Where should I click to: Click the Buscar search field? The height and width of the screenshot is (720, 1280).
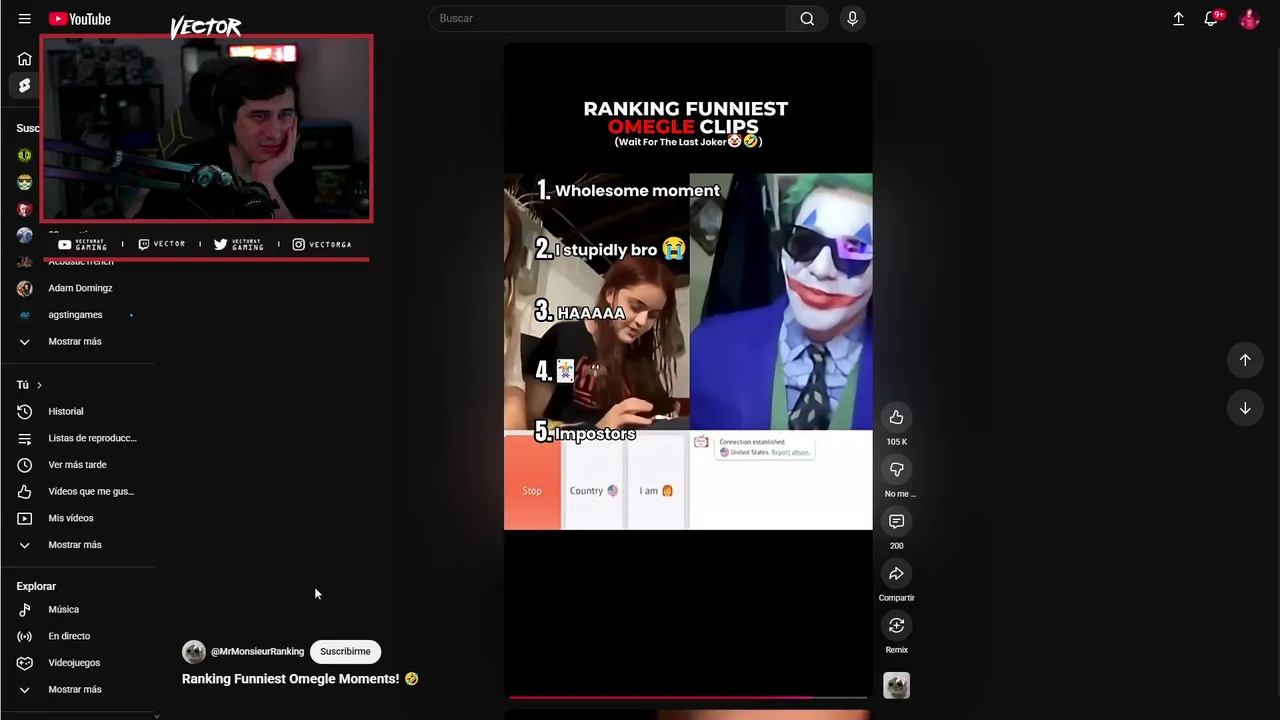tap(607, 18)
